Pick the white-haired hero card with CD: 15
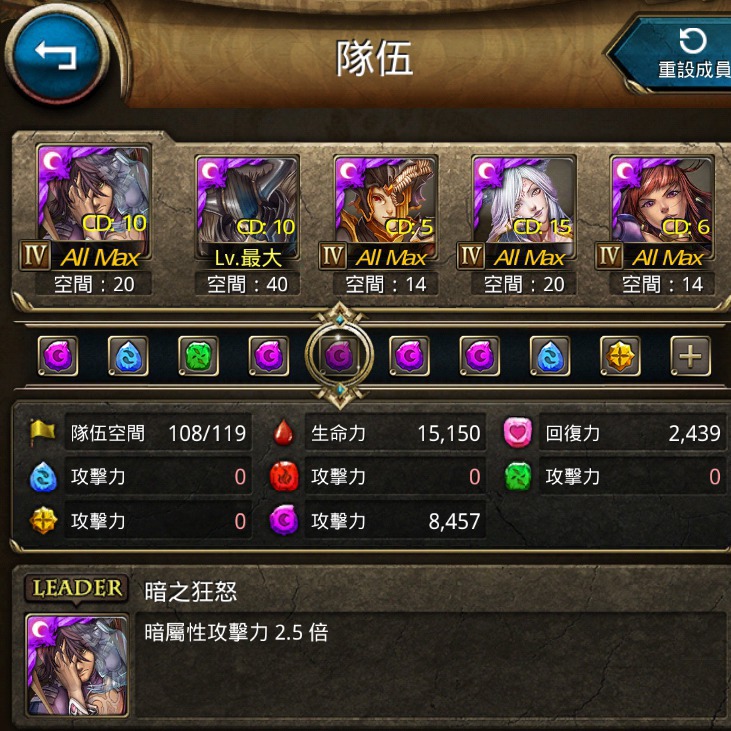 pos(524,212)
